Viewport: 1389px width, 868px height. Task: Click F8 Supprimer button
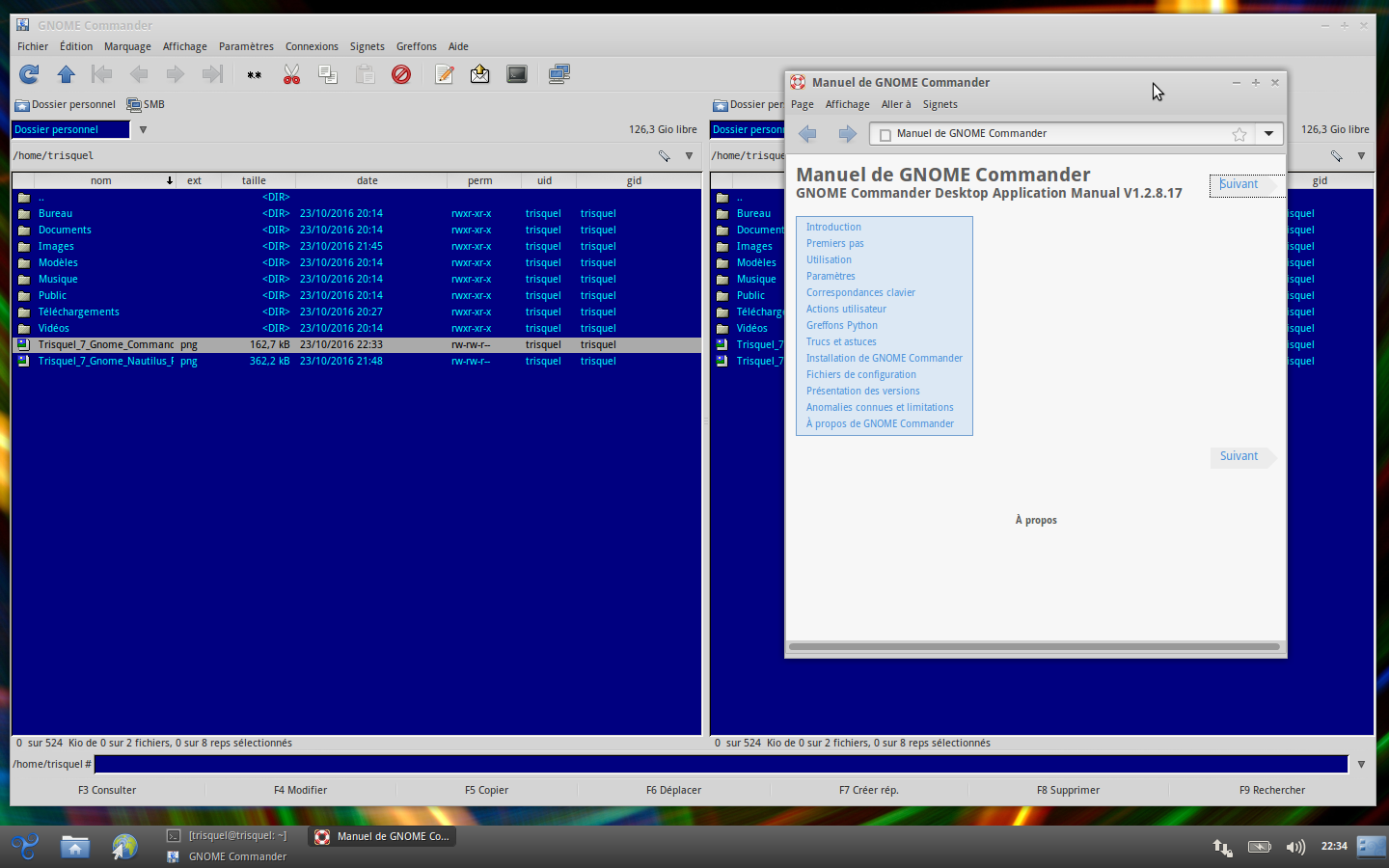coord(1068,790)
